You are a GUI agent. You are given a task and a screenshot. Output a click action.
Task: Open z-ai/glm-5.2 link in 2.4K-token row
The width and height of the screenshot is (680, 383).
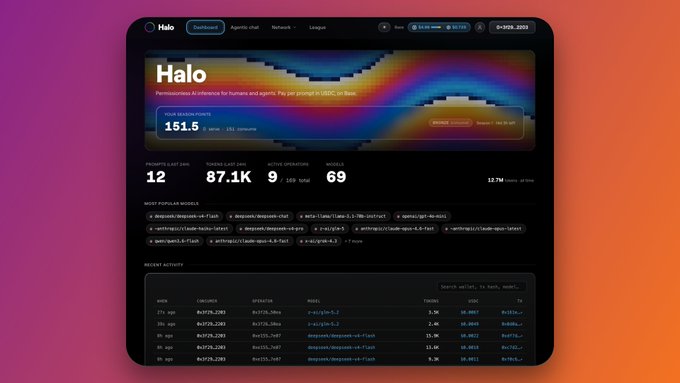(323, 324)
